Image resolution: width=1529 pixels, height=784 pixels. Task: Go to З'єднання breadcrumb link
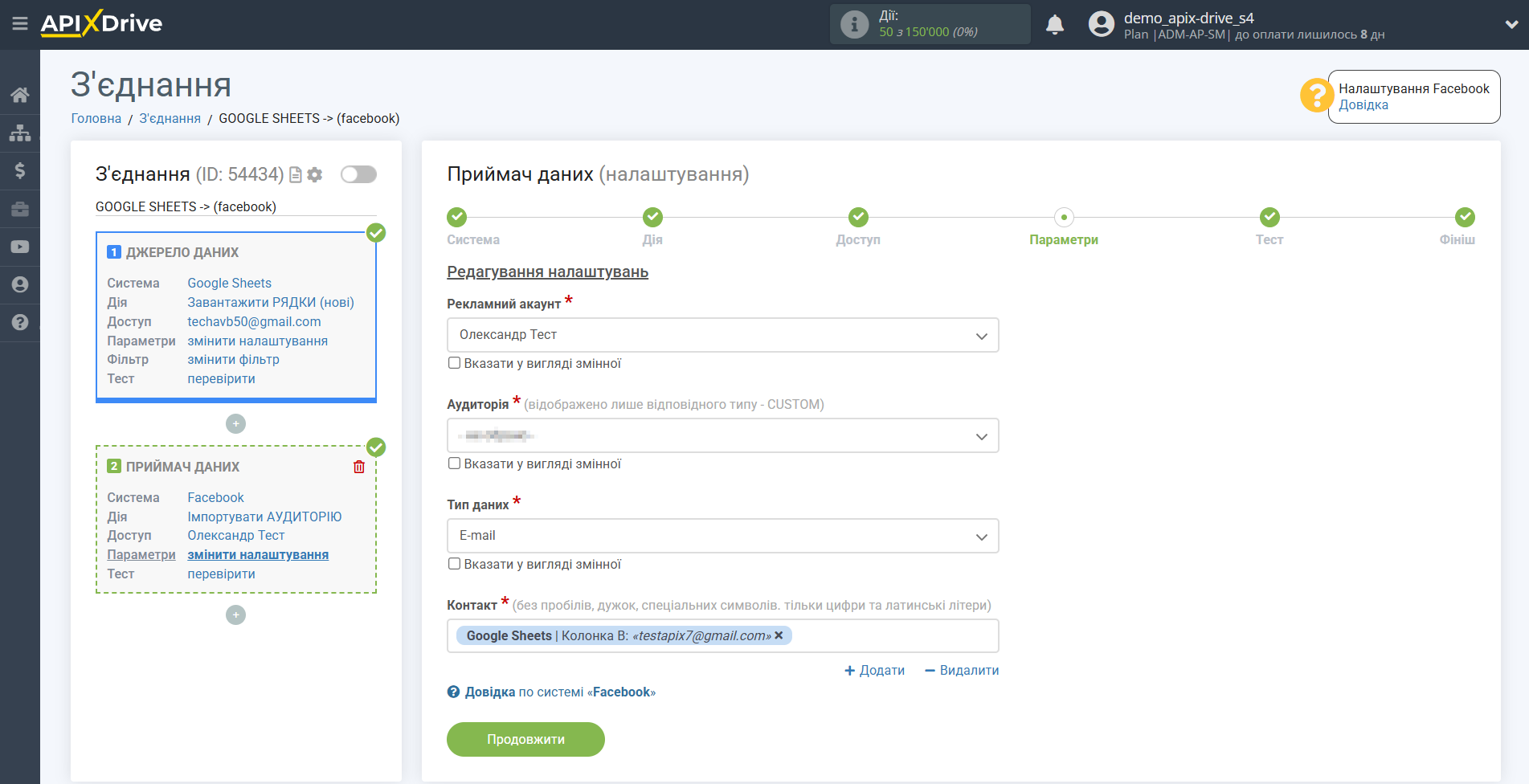170,118
